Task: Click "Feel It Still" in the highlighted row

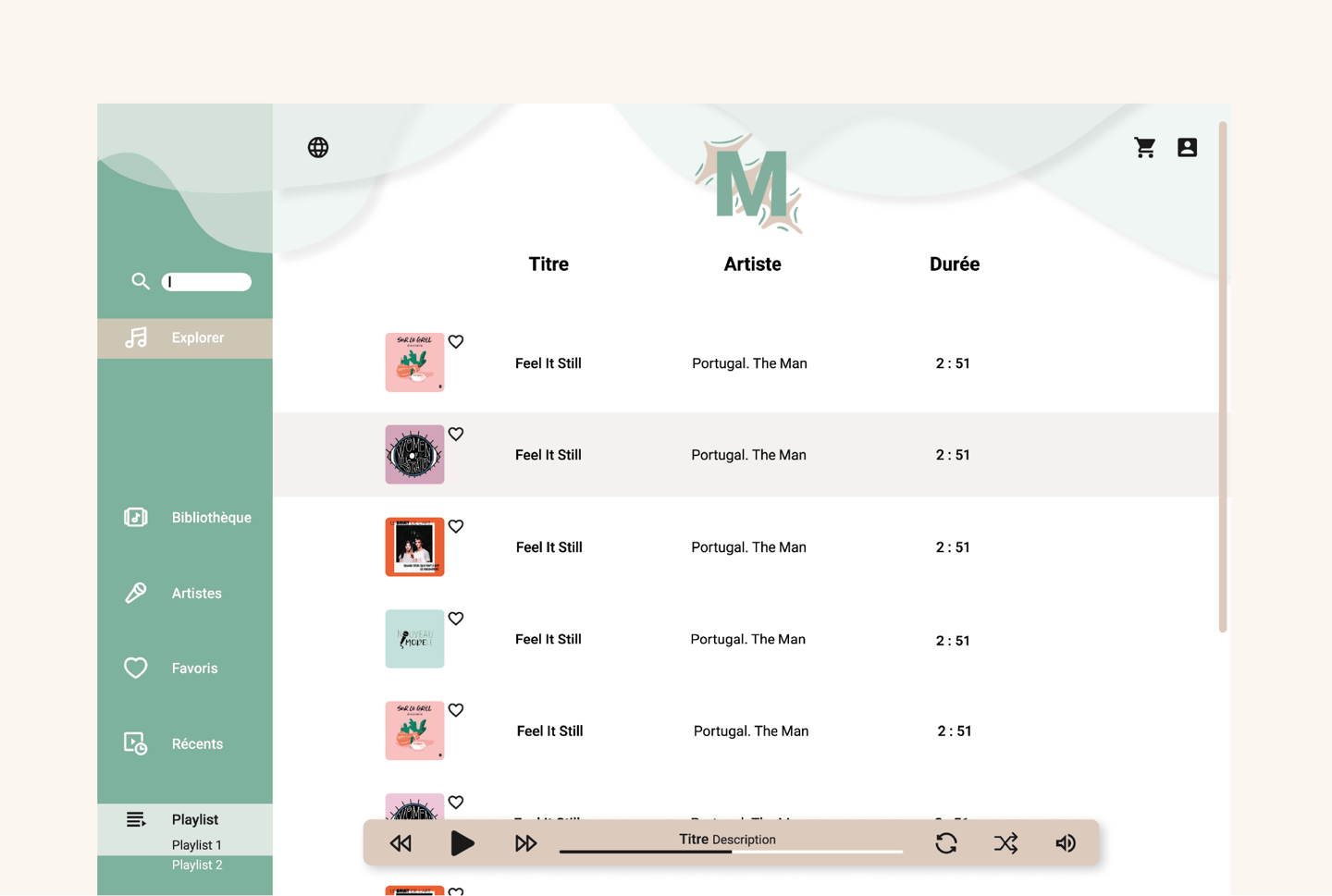Action: pyautogui.click(x=549, y=455)
